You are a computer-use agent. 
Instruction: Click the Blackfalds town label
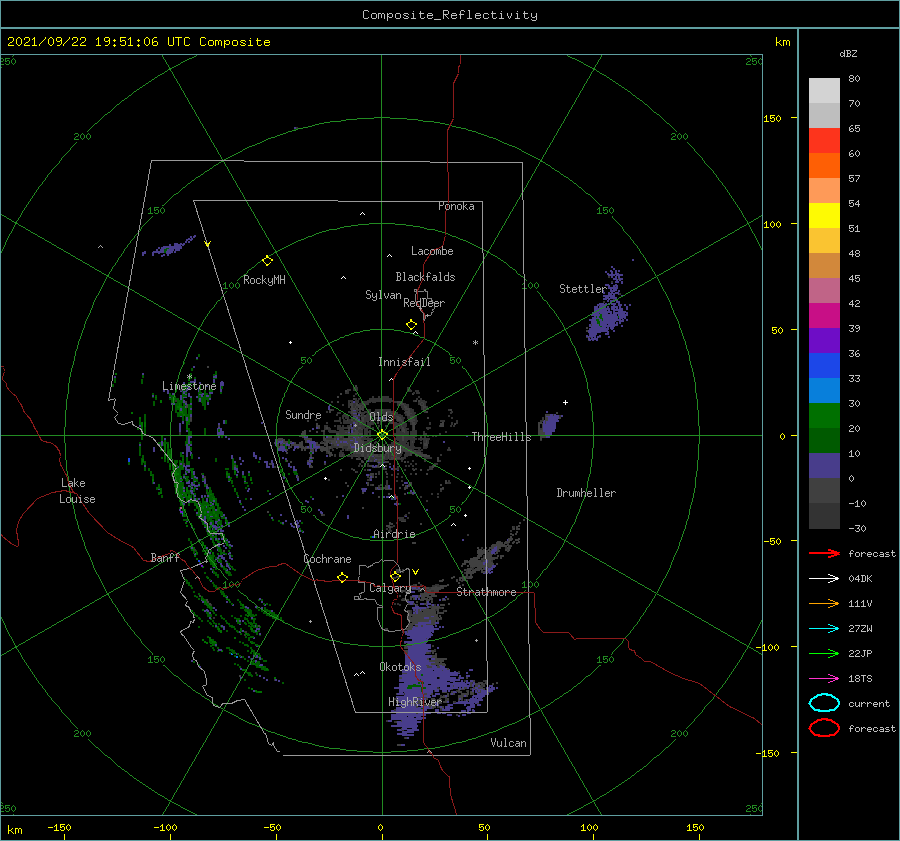click(425, 277)
